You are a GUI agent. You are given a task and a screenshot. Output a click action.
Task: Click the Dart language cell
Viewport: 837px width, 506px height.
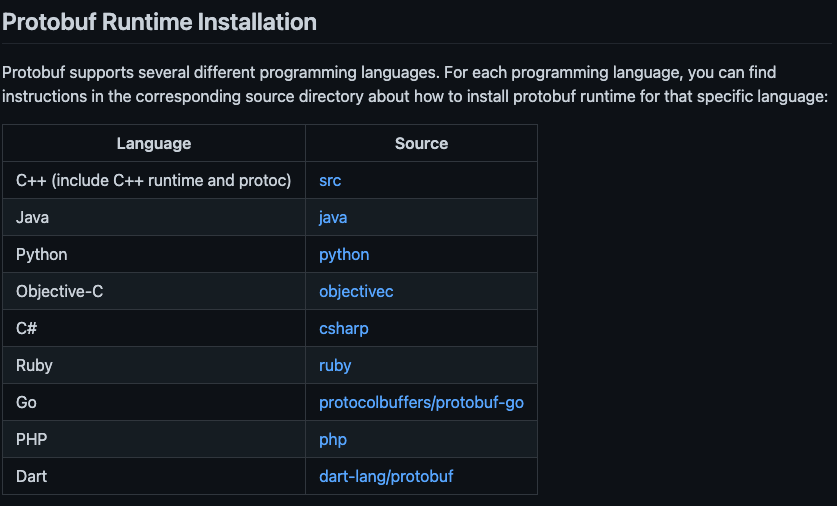(x=32, y=477)
